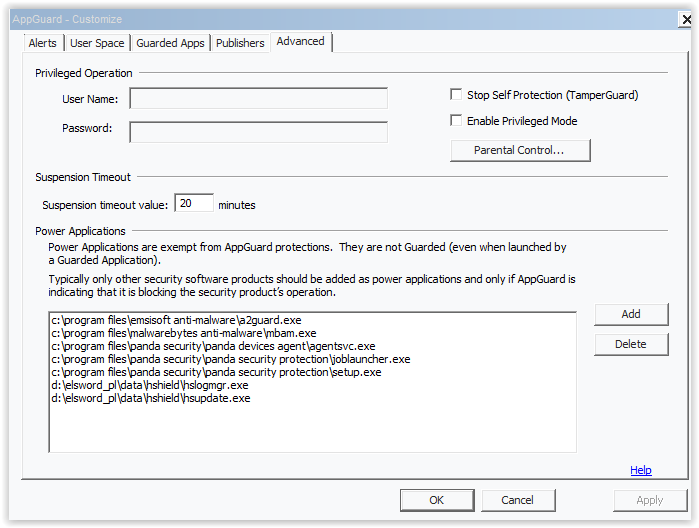Select the panda setup.exe list entry

[216, 372]
